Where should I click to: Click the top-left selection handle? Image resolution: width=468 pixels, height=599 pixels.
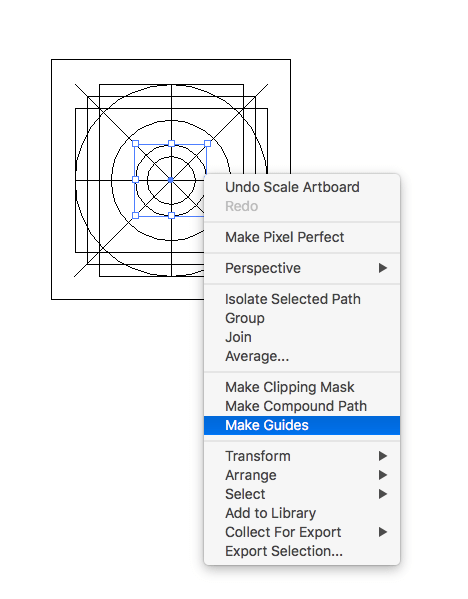point(135,144)
